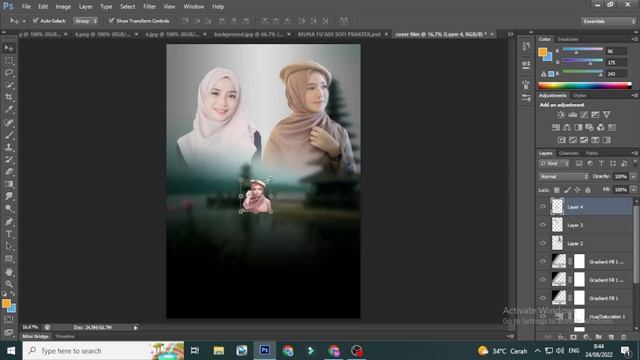The width and height of the screenshot is (640, 360).
Task: Switch to the Paths tab
Action: (x=591, y=153)
